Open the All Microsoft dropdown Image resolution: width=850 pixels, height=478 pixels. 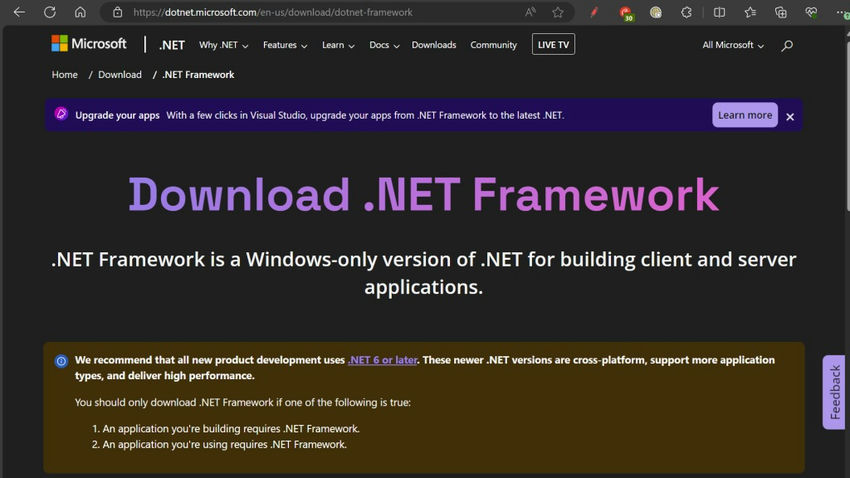click(x=733, y=45)
